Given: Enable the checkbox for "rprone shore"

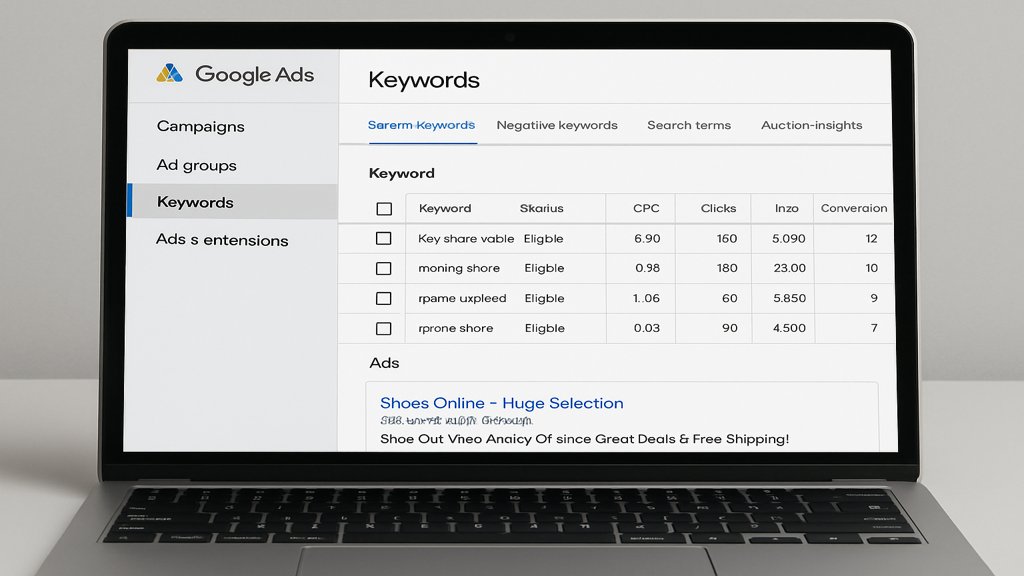Looking at the screenshot, I should (383, 329).
